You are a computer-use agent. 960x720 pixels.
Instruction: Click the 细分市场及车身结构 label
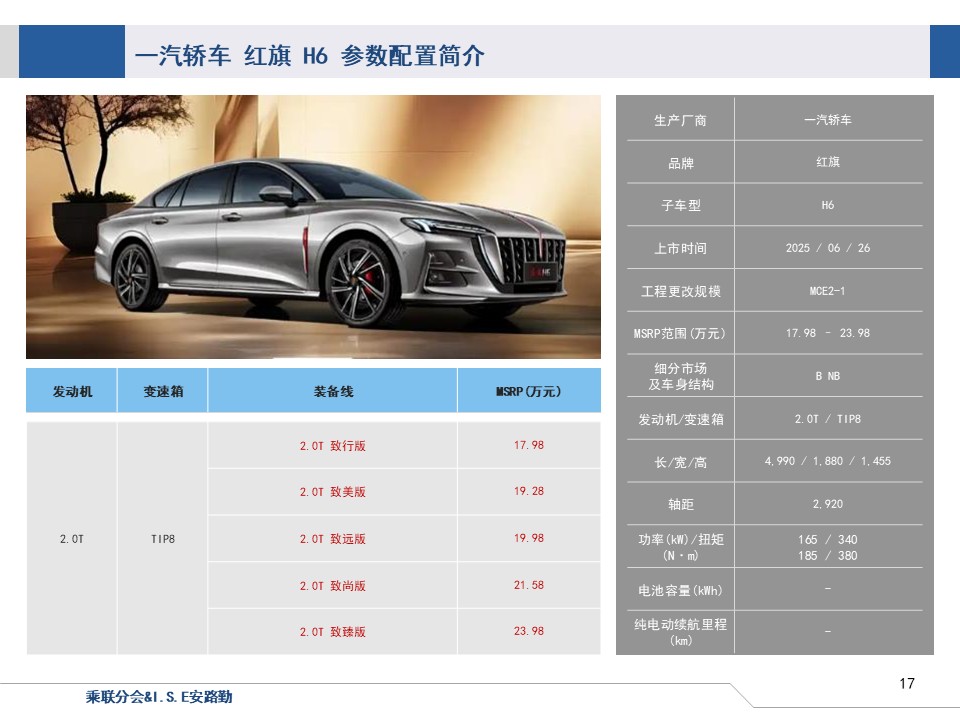click(x=681, y=377)
